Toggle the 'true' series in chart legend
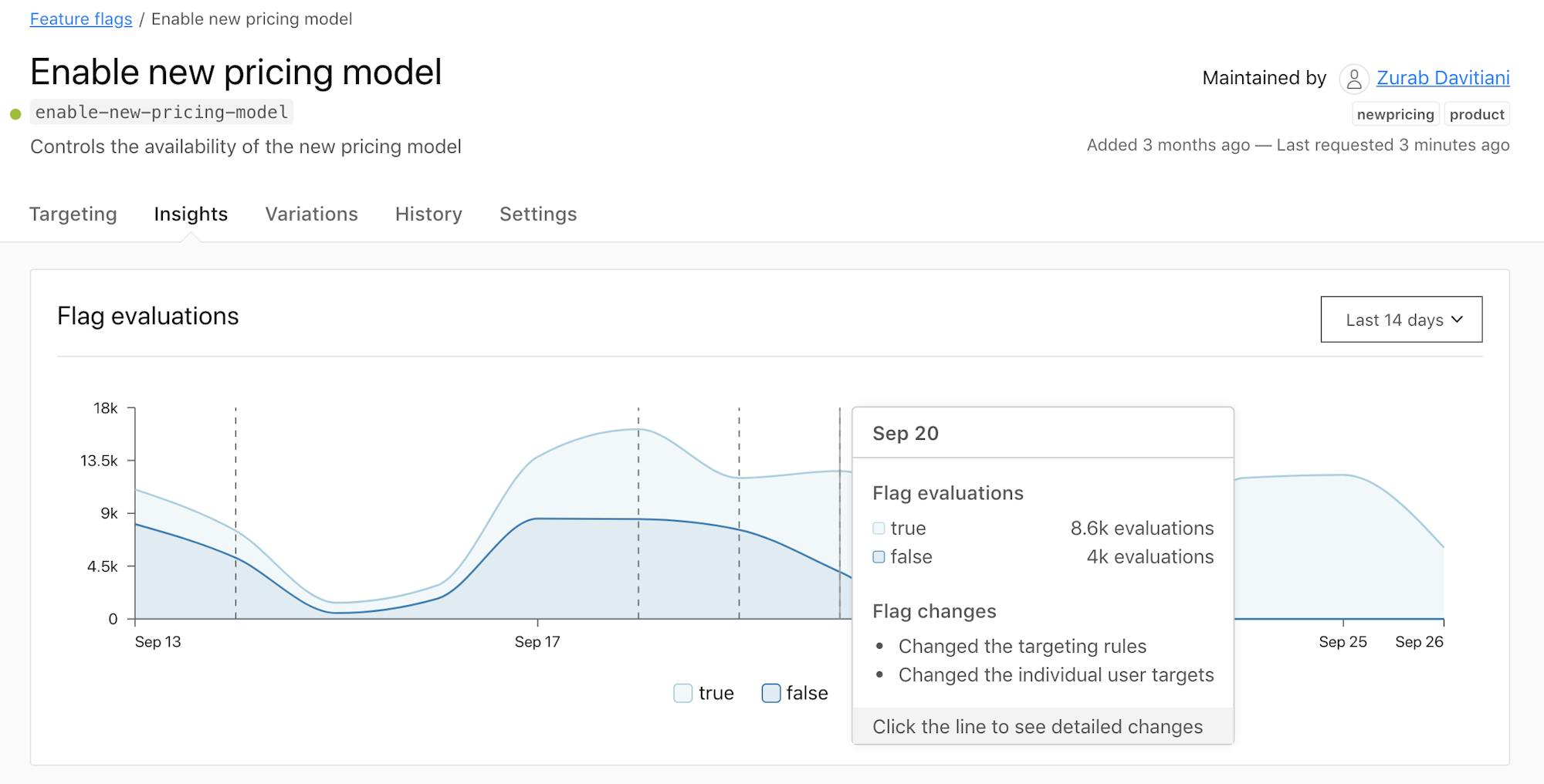The width and height of the screenshot is (1544, 784). point(683,693)
